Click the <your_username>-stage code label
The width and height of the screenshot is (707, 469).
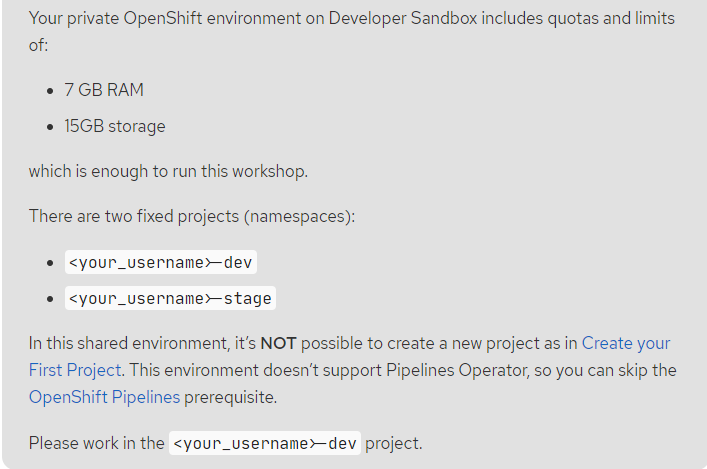coord(170,298)
